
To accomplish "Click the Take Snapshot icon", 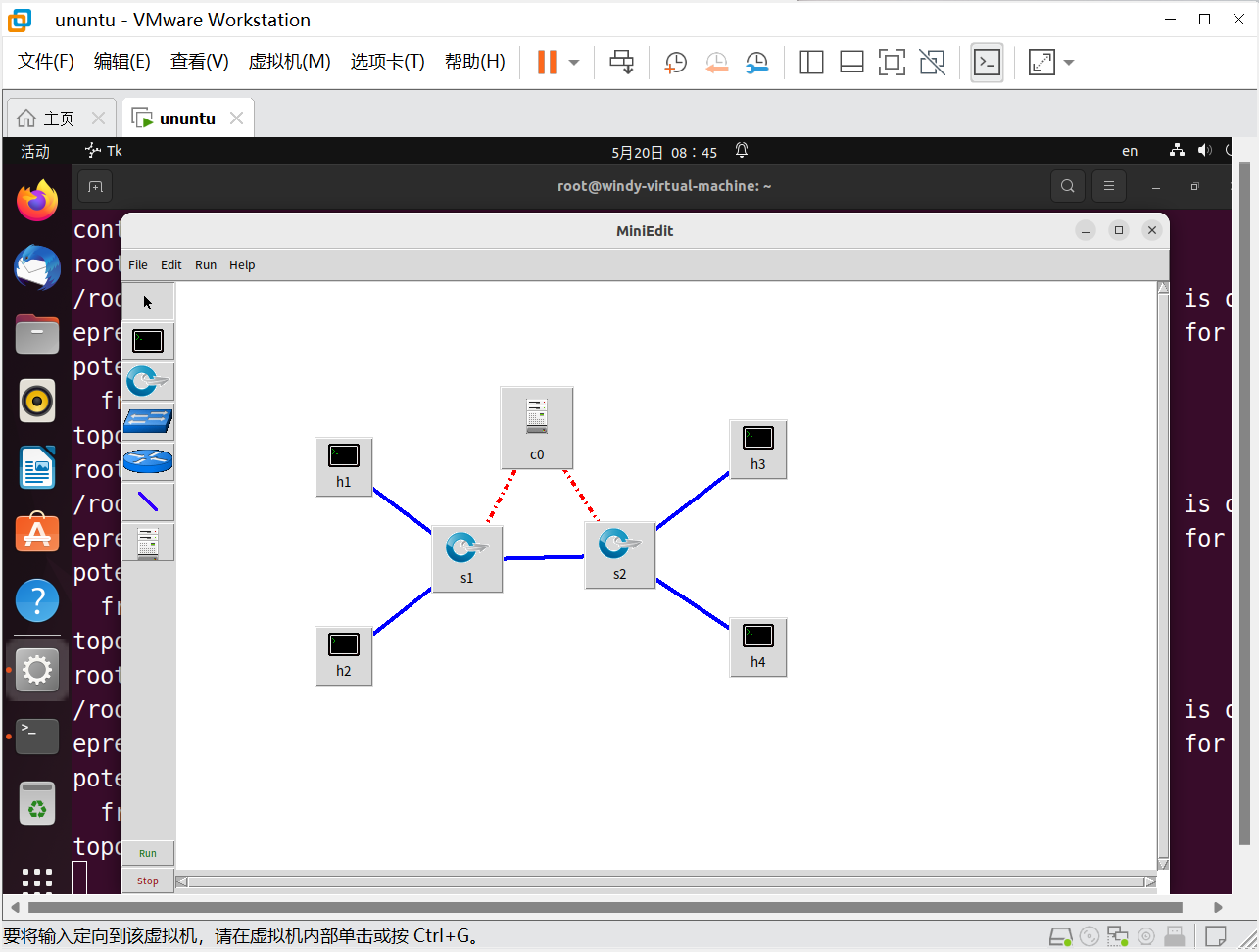I will [x=675, y=62].
